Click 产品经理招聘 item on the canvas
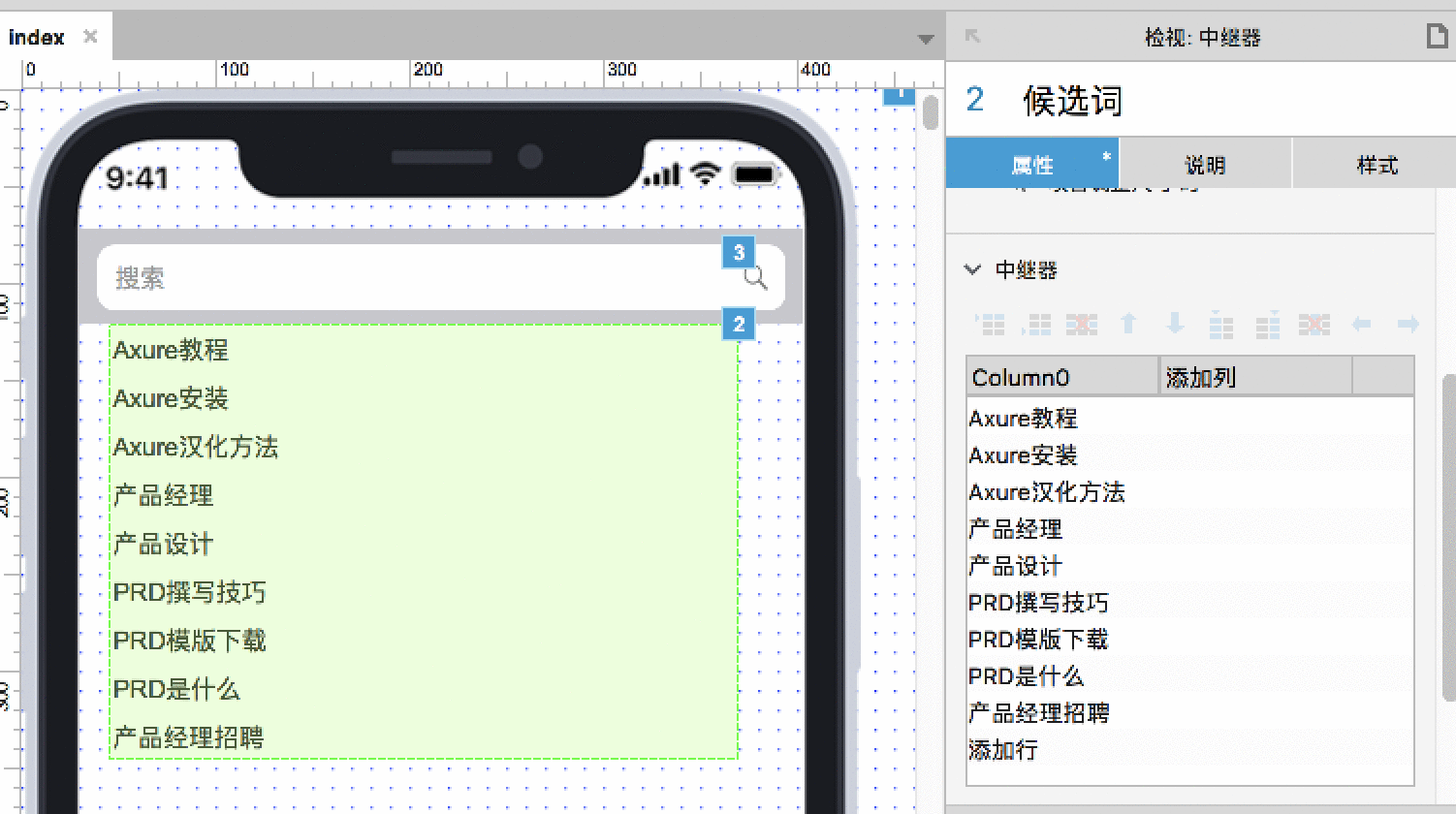 click(x=188, y=737)
